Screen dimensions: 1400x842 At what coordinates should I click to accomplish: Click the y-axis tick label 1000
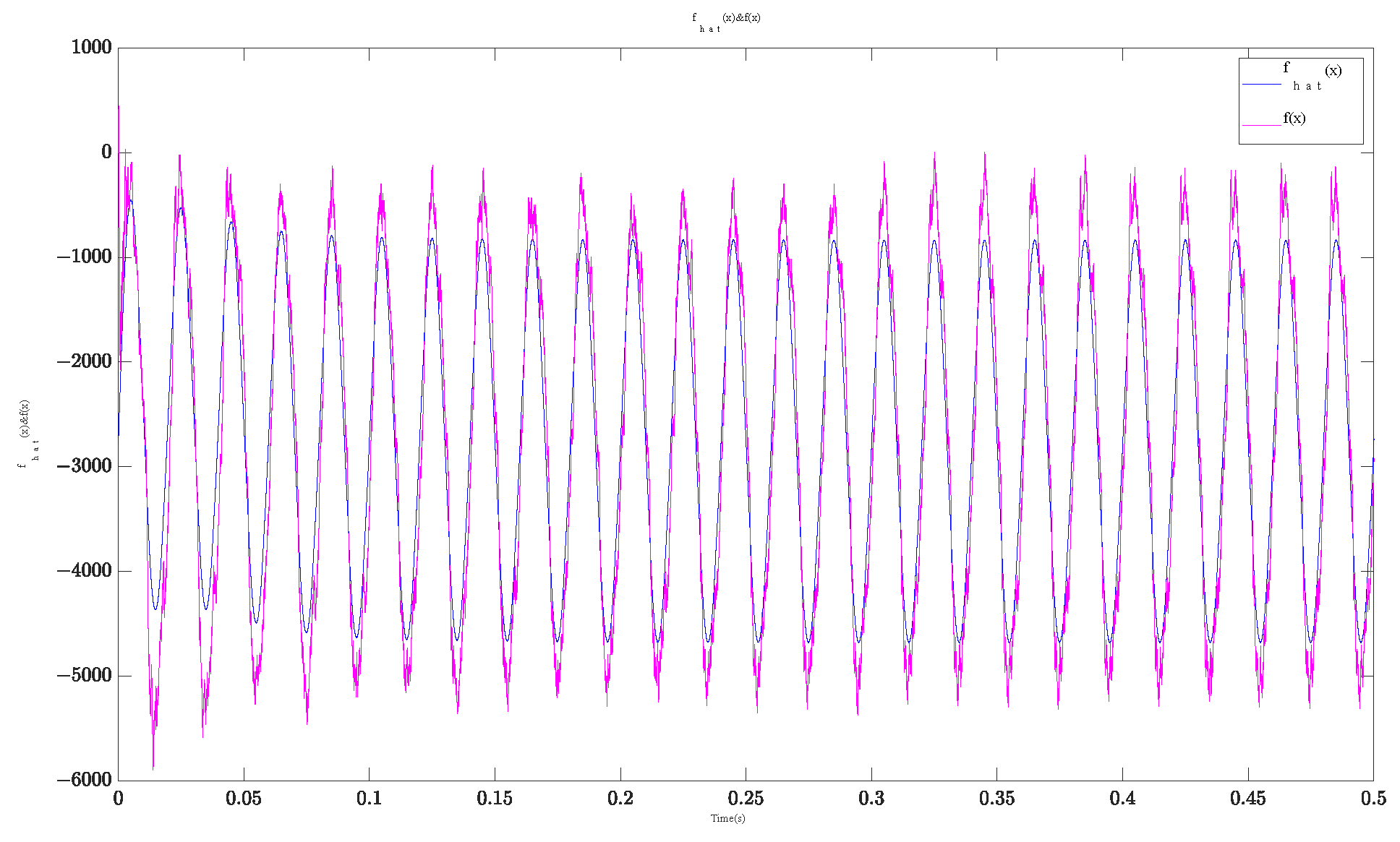click(91, 48)
